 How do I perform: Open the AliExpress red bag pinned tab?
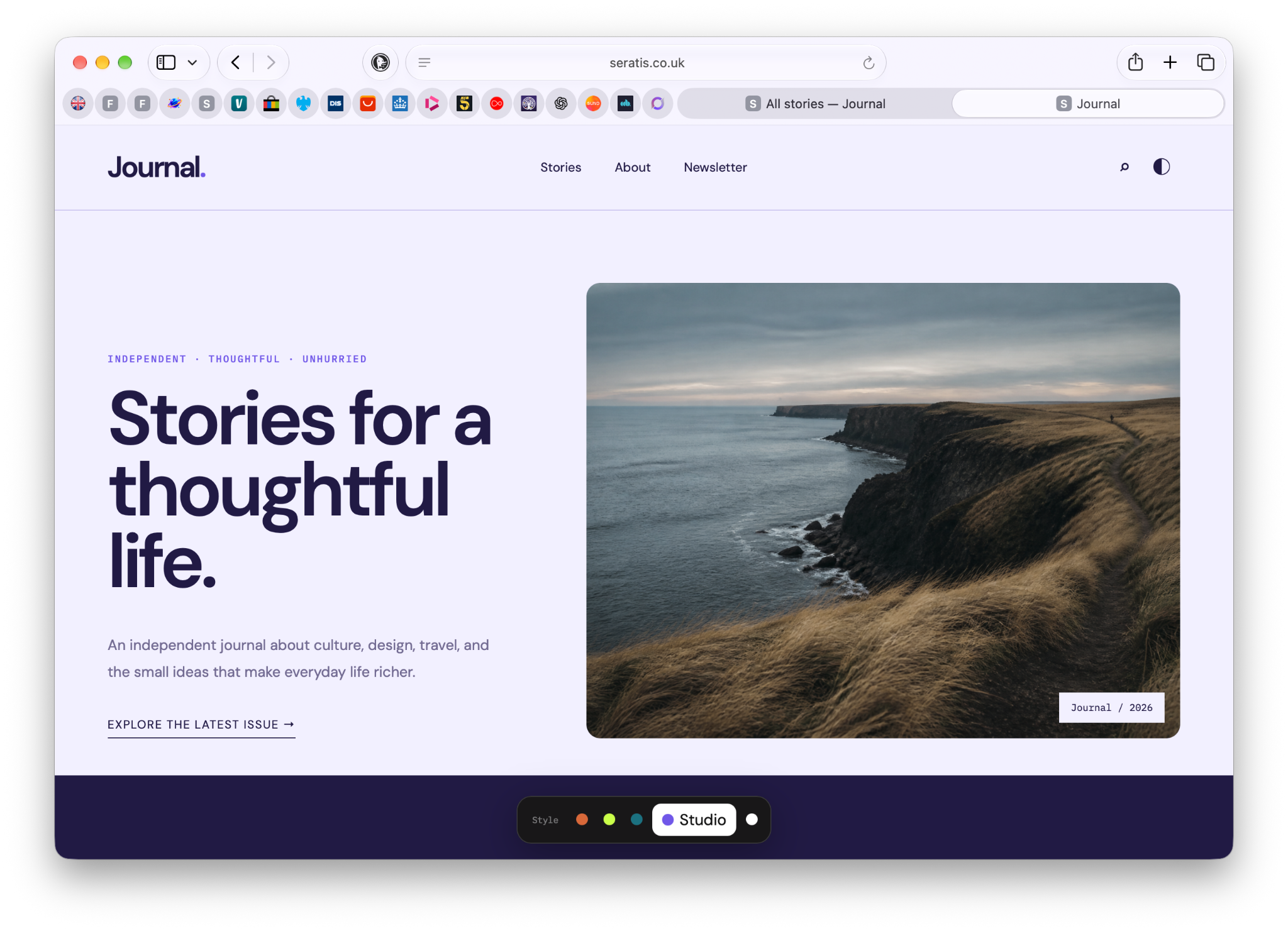tap(368, 104)
